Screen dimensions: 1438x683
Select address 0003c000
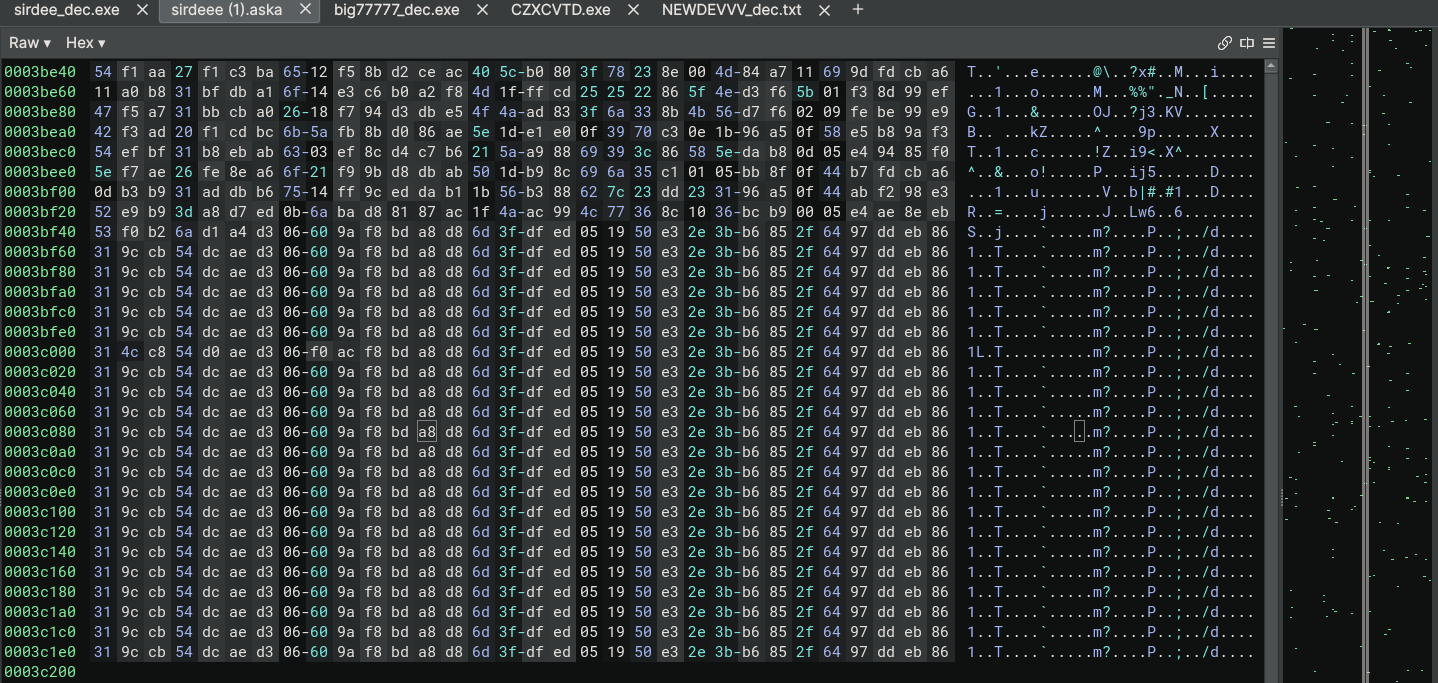[40, 351]
